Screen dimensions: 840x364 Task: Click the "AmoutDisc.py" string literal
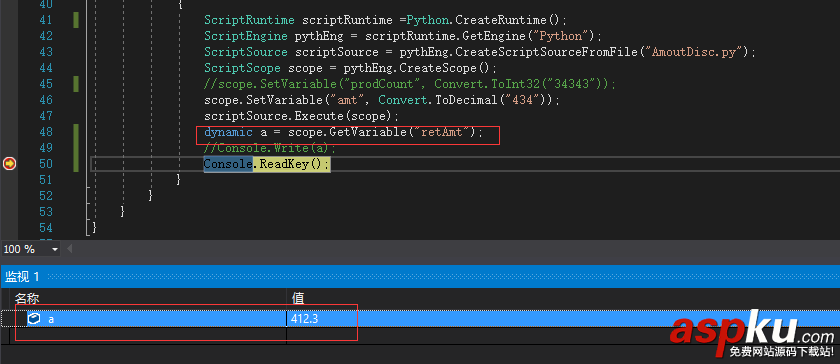tap(694, 53)
